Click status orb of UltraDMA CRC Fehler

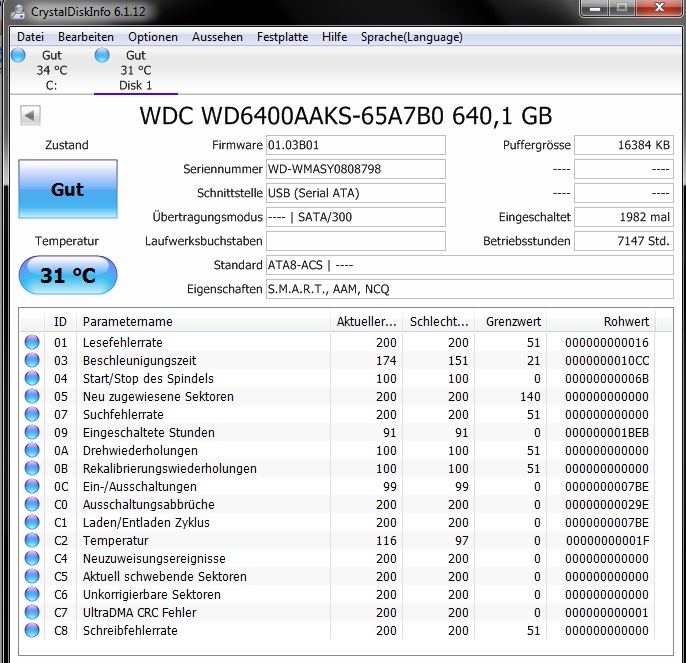32,612
